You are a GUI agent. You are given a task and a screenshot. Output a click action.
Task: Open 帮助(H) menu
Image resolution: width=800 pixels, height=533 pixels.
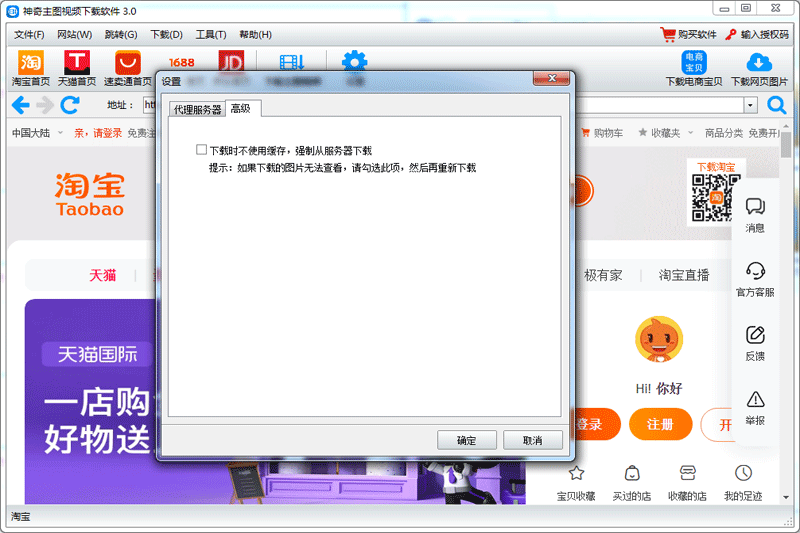[256, 35]
